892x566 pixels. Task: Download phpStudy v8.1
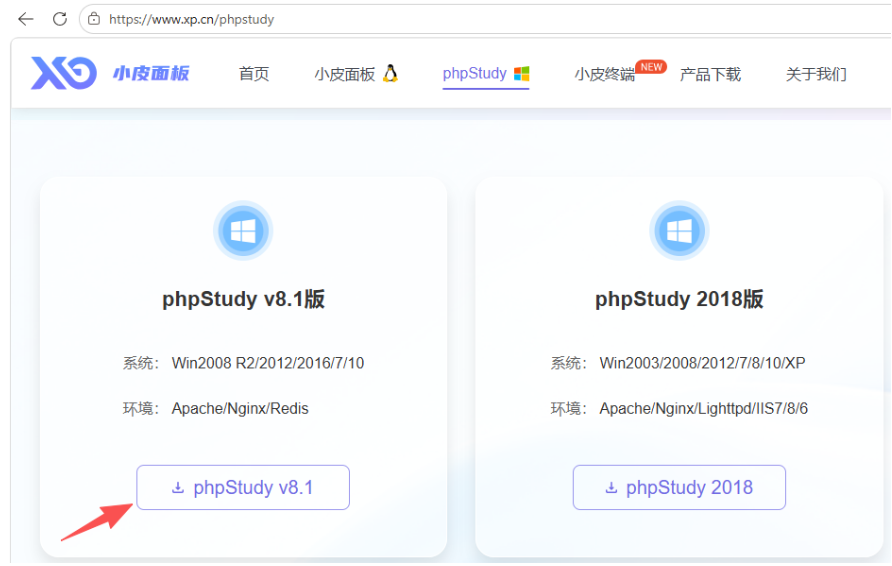click(x=243, y=487)
